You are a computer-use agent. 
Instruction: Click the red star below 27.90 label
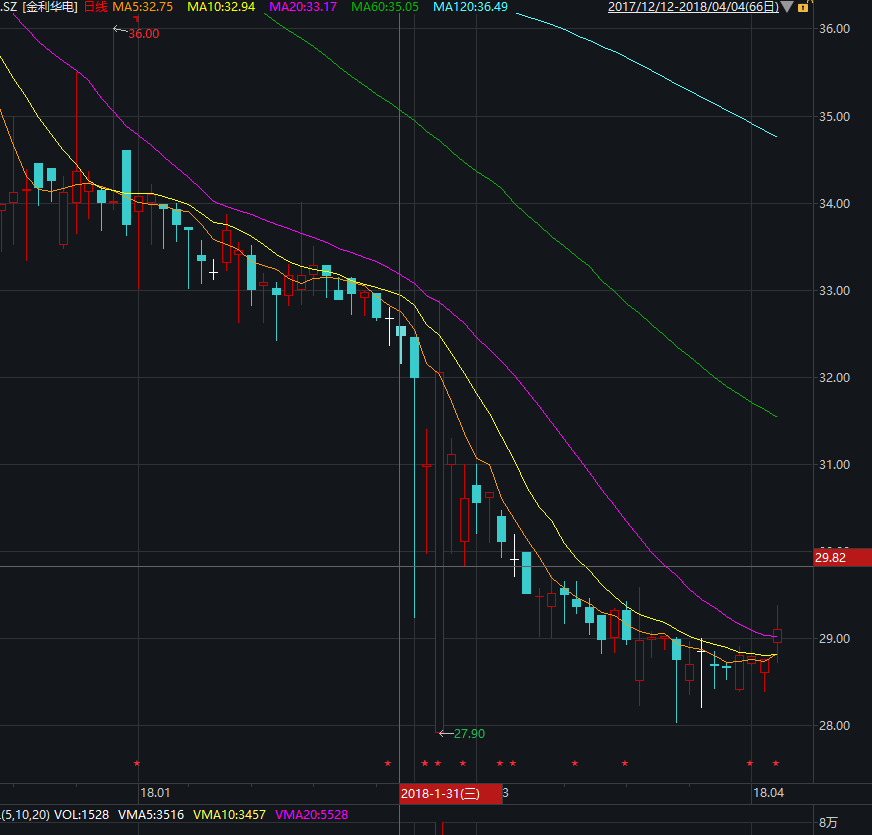(x=463, y=763)
